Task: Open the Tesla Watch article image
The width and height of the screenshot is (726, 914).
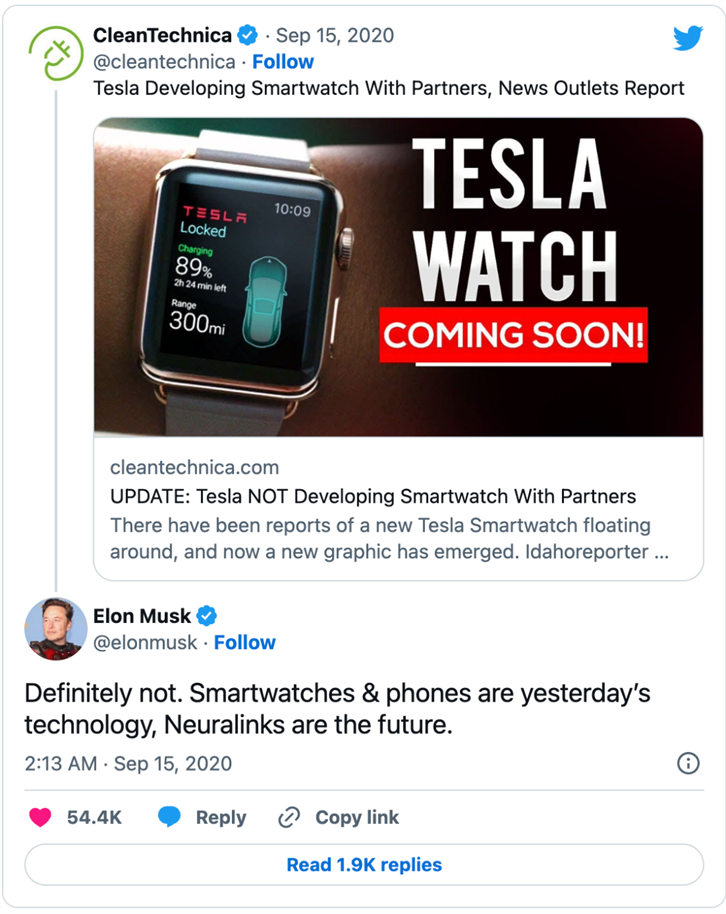Action: 398,277
